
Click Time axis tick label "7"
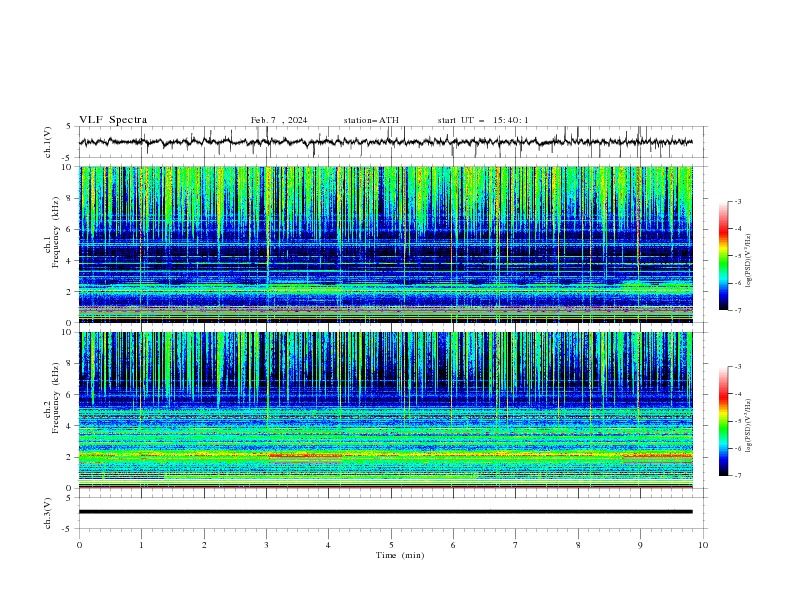516,545
